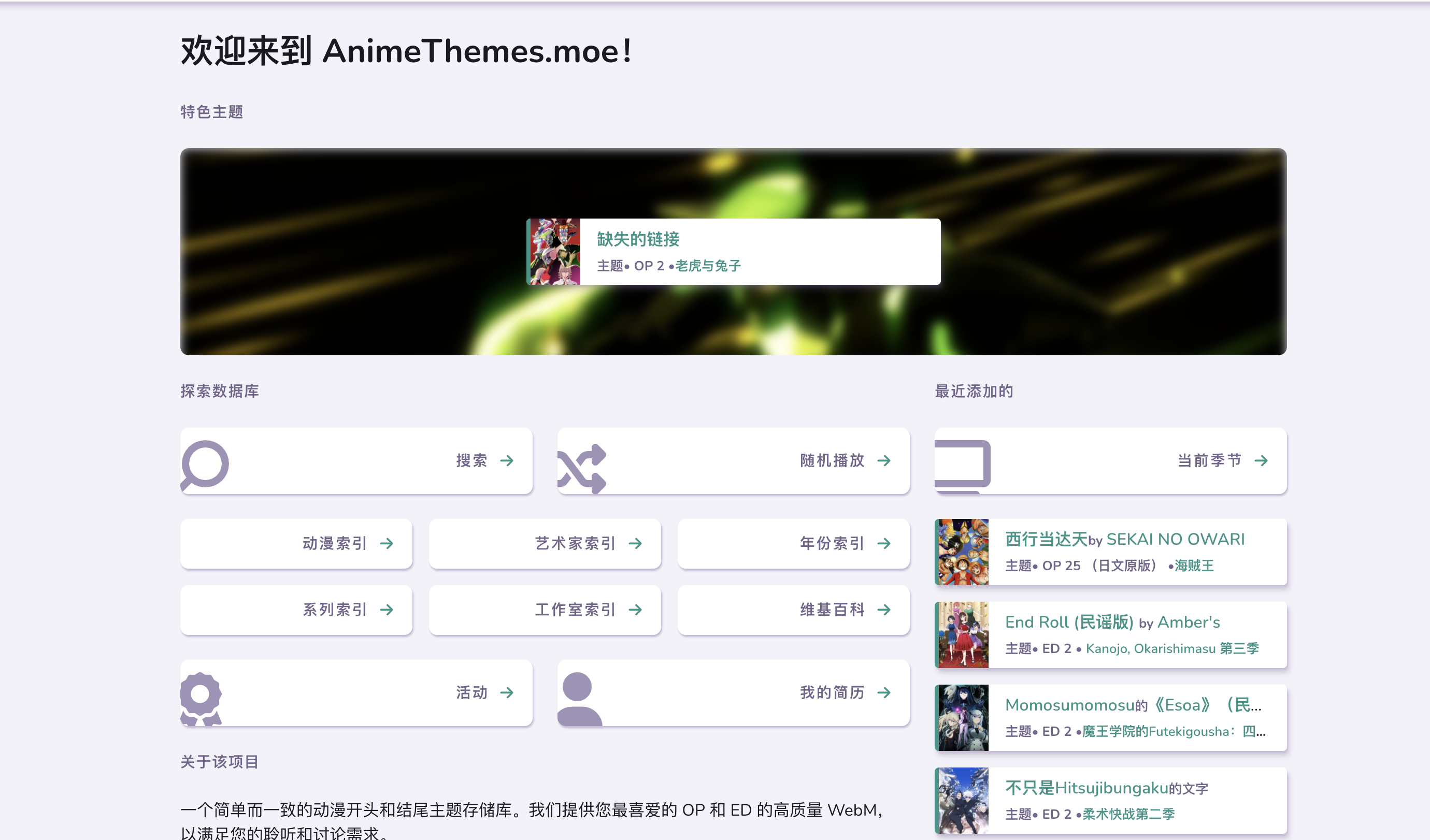This screenshot has width=1430, height=840.
Task: Click the arrow next to 维基百科
Action: pyautogui.click(x=883, y=610)
